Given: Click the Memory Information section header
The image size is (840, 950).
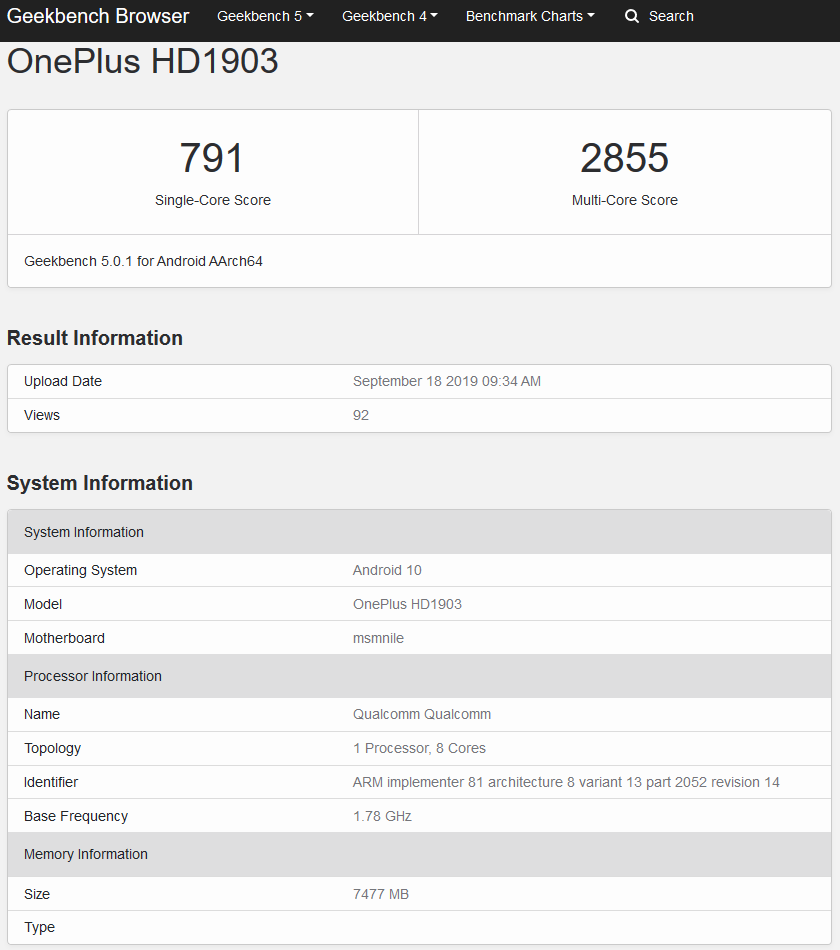Looking at the screenshot, I should click(419, 854).
